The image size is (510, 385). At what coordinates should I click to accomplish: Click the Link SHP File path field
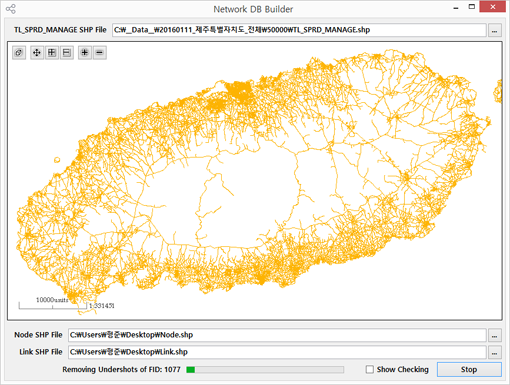pos(277,352)
